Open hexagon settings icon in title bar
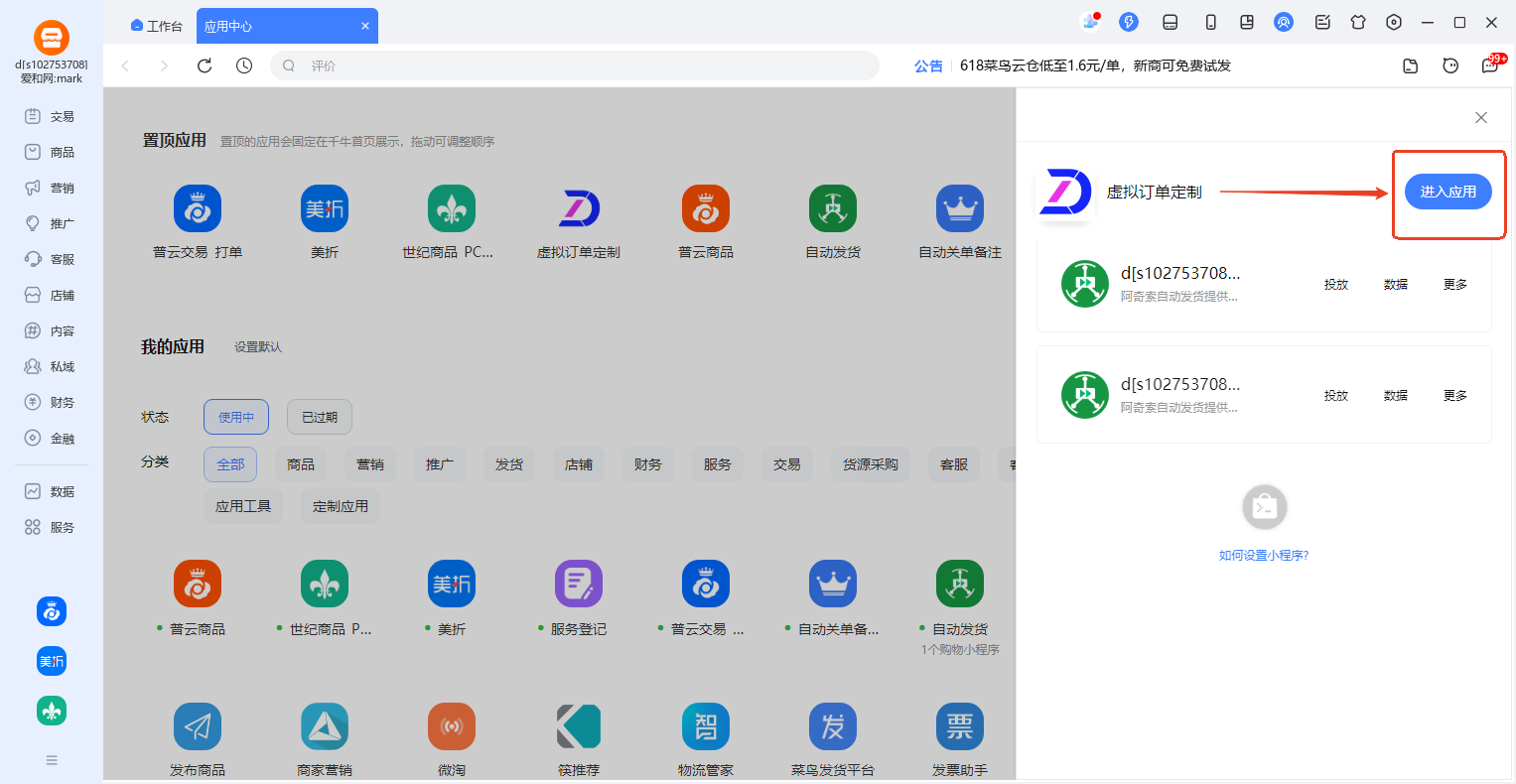Viewport: 1516px width, 784px height. (1394, 22)
